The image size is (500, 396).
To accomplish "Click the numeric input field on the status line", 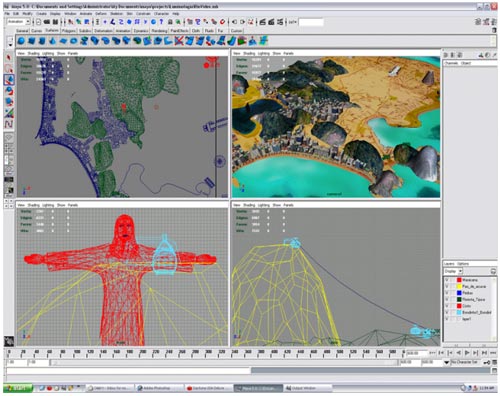I will (x=311, y=22).
